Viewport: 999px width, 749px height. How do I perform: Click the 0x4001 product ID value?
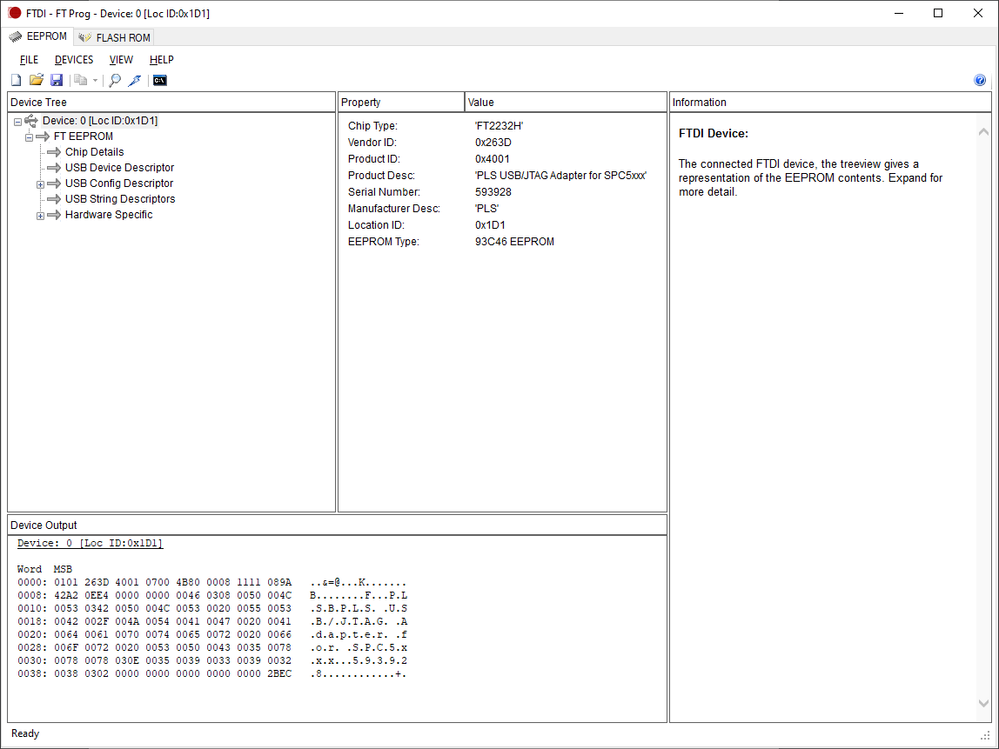(492, 159)
